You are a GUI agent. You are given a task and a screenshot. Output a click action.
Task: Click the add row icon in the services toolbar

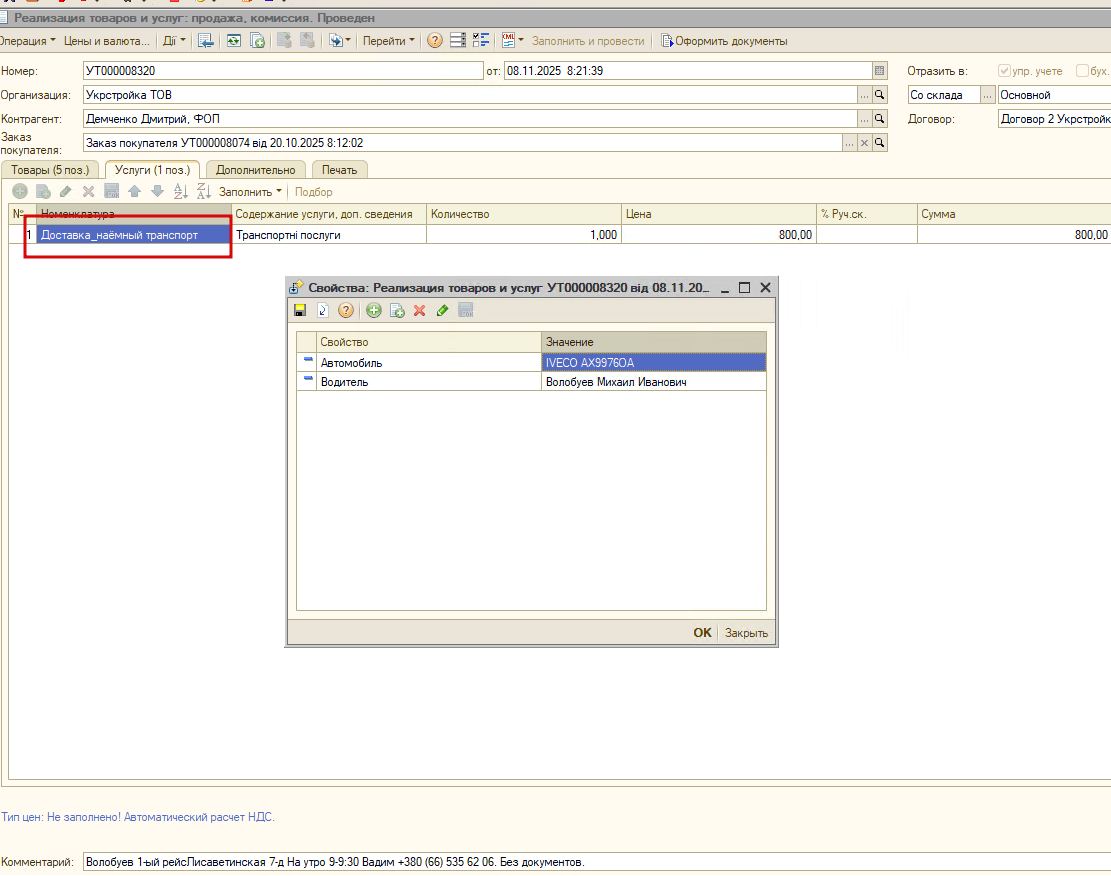[x=20, y=191]
